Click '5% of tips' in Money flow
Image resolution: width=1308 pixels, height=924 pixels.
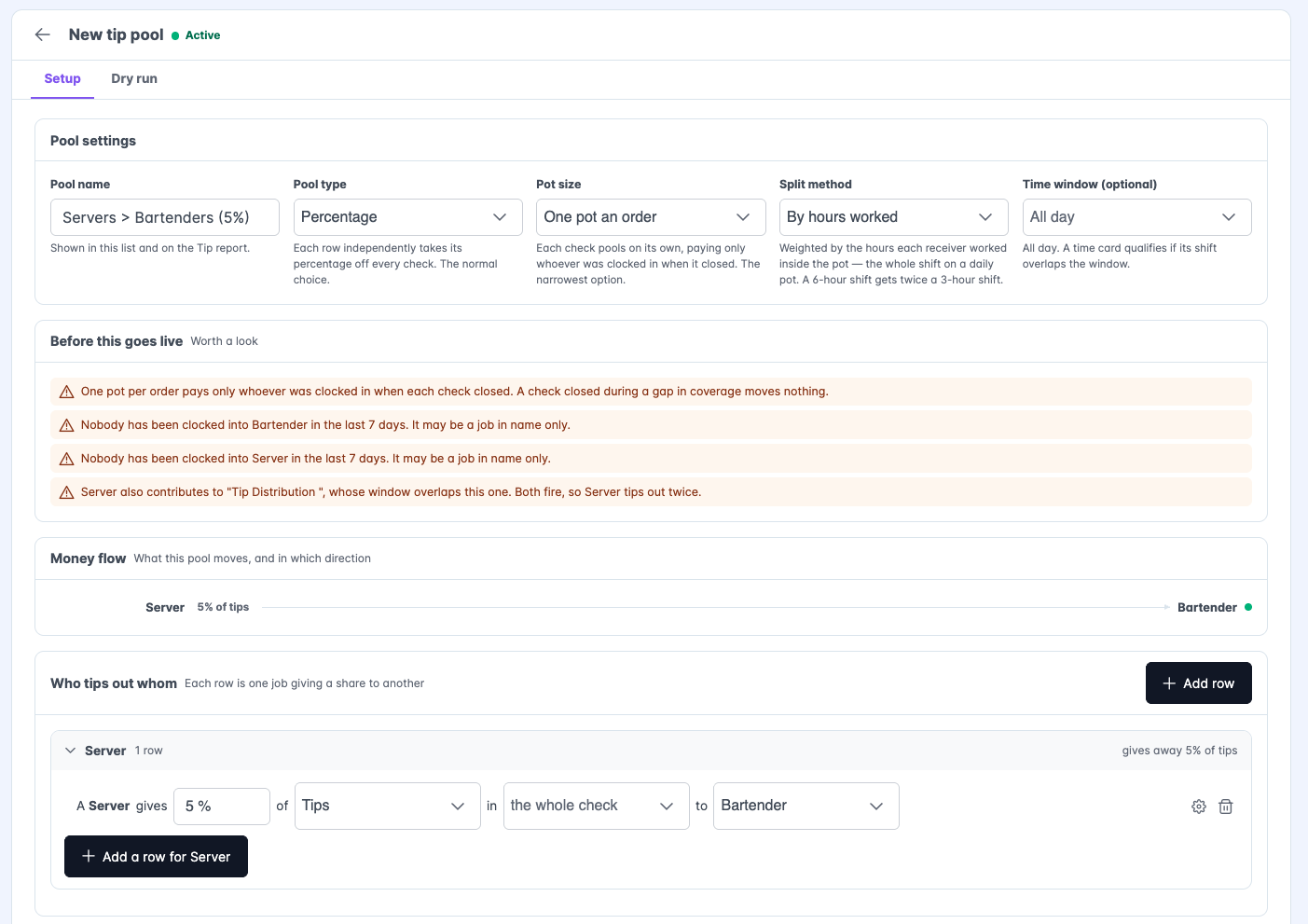click(223, 607)
